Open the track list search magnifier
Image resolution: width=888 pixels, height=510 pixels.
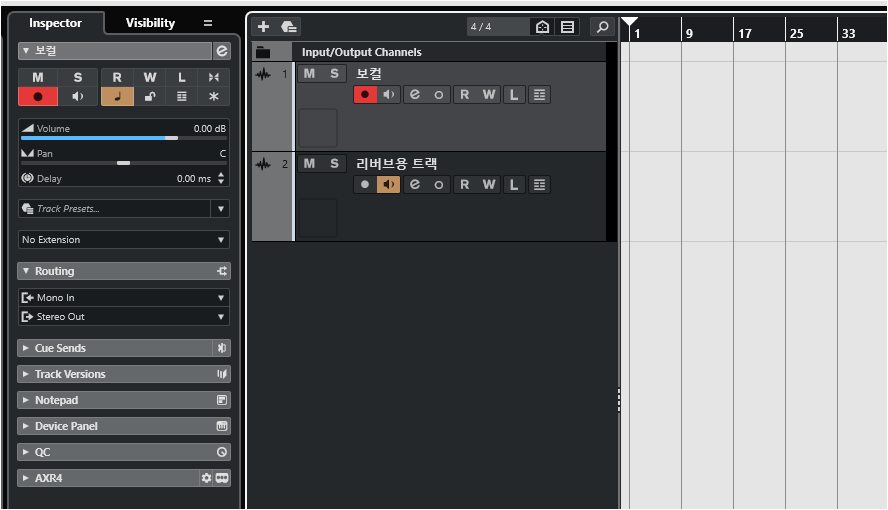tap(602, 27)
